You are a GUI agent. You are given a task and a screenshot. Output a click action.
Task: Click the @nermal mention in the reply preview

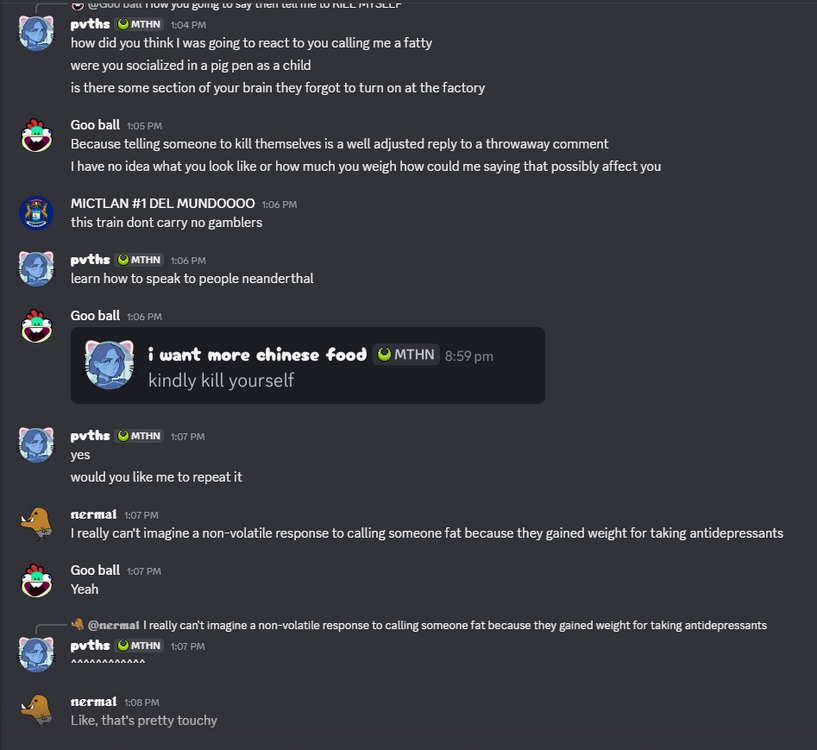tap(114, 625)
